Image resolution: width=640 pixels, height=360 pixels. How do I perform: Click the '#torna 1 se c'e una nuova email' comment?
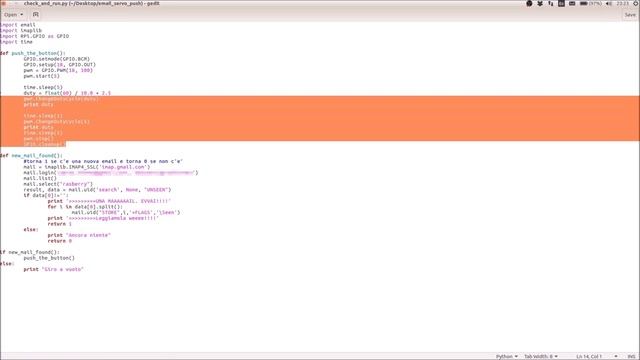103,162
